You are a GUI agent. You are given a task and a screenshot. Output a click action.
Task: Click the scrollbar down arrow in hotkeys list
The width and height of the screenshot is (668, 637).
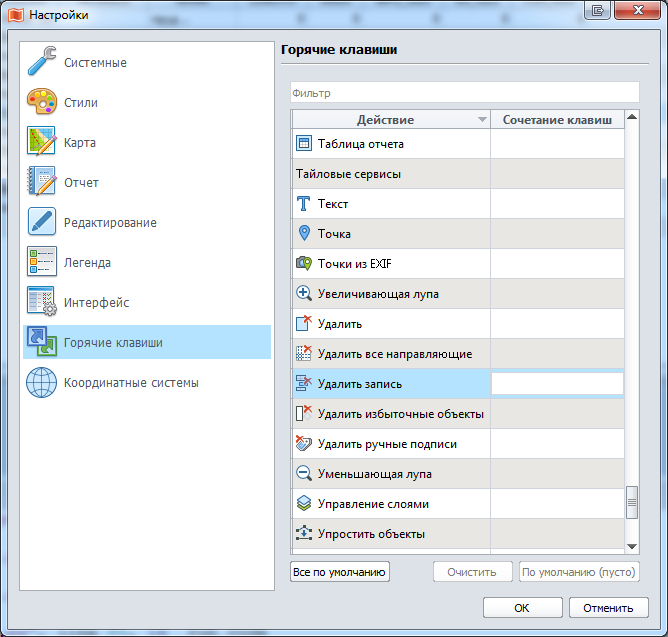[632, 546]
